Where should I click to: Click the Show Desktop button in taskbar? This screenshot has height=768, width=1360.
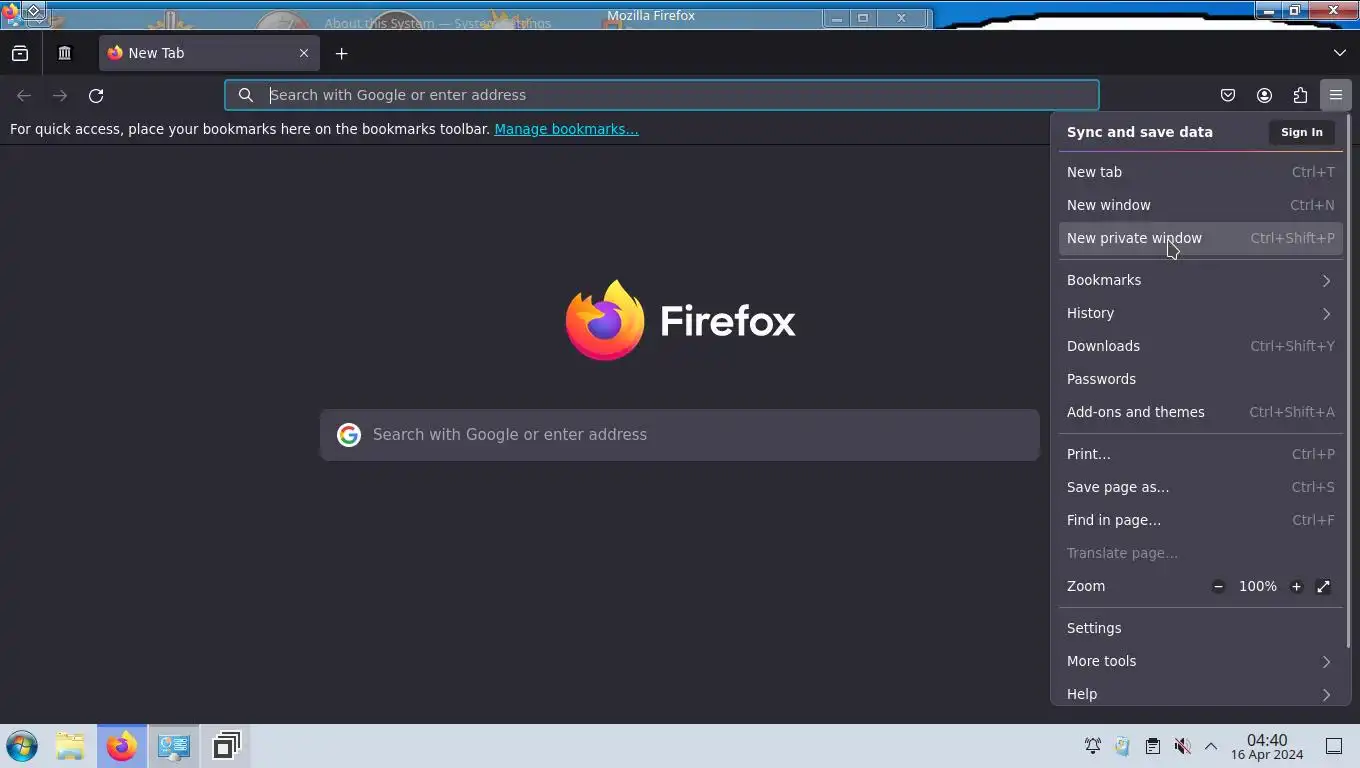1334,746
